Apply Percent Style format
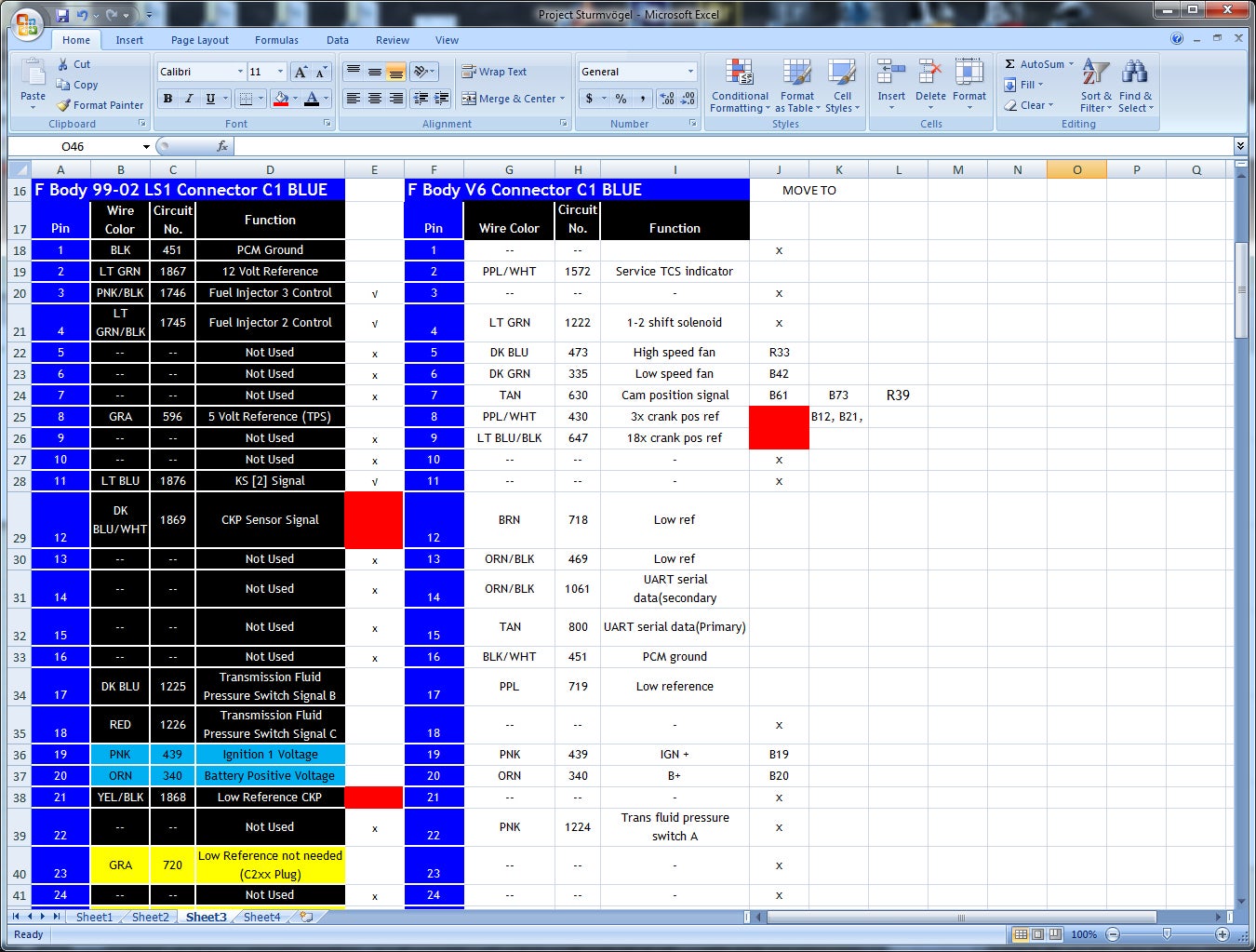Screen dimensions: 1256x952 click(x=621, y=99)
